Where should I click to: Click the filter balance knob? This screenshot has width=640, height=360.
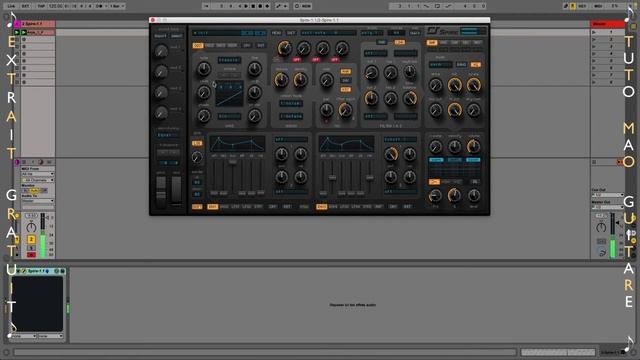[x=409, y=98]
